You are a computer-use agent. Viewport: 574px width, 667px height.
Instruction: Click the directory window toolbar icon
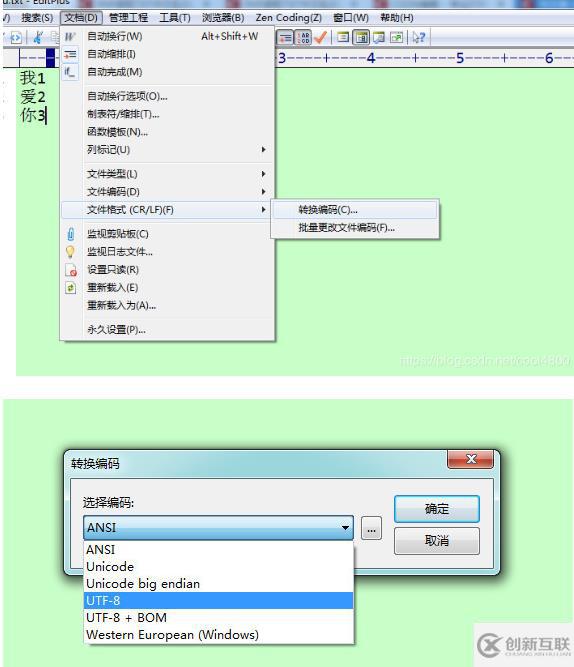(343, 37)
